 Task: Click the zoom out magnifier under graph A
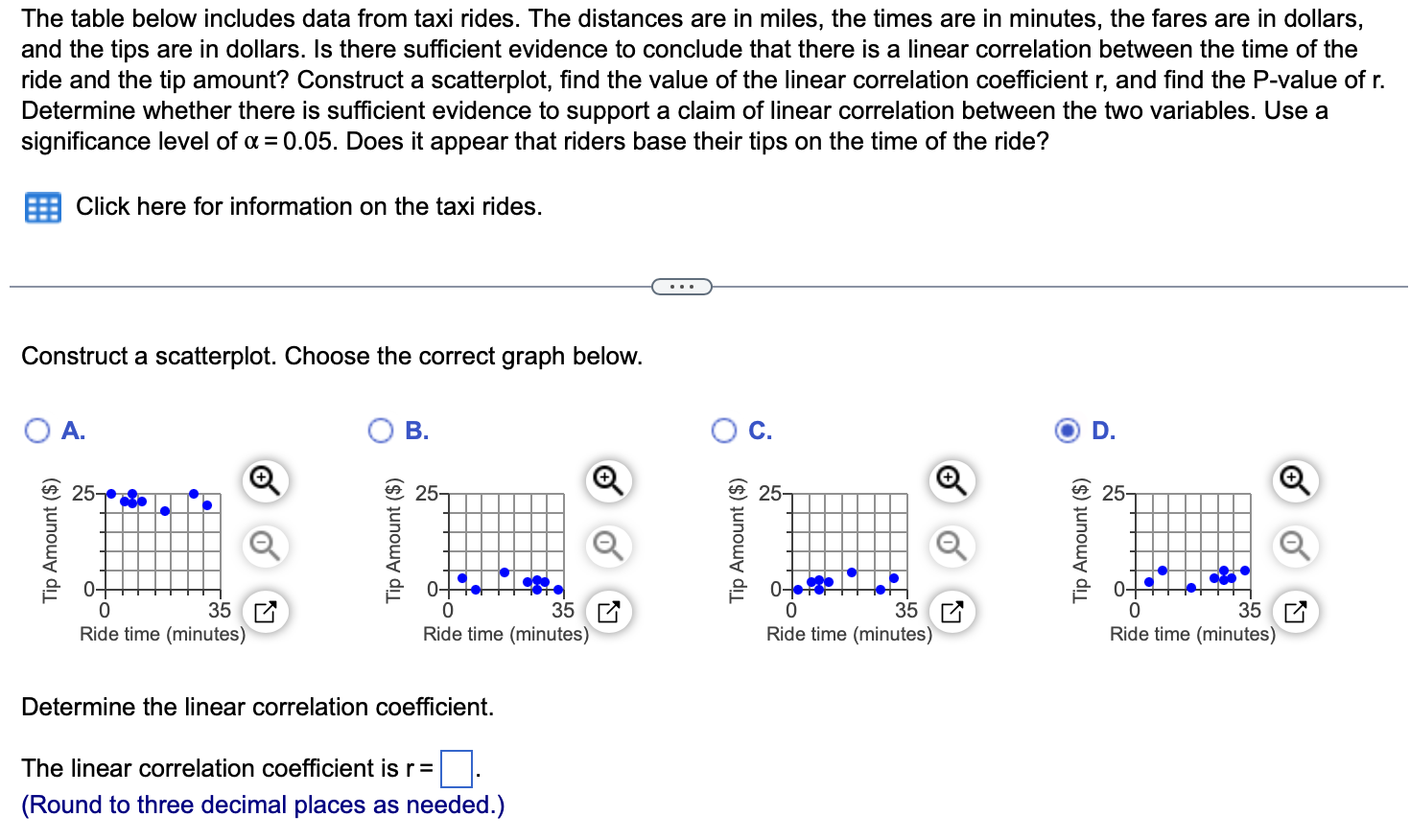pos(265,547)
